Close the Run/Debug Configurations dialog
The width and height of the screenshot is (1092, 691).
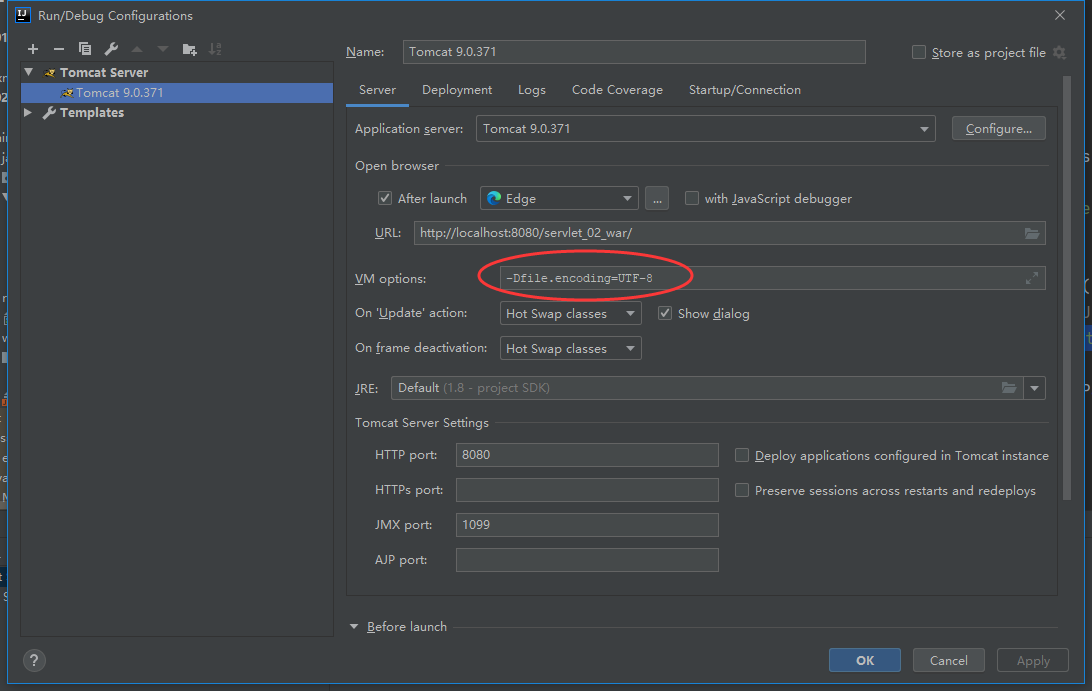click(x=1059, y=15)
